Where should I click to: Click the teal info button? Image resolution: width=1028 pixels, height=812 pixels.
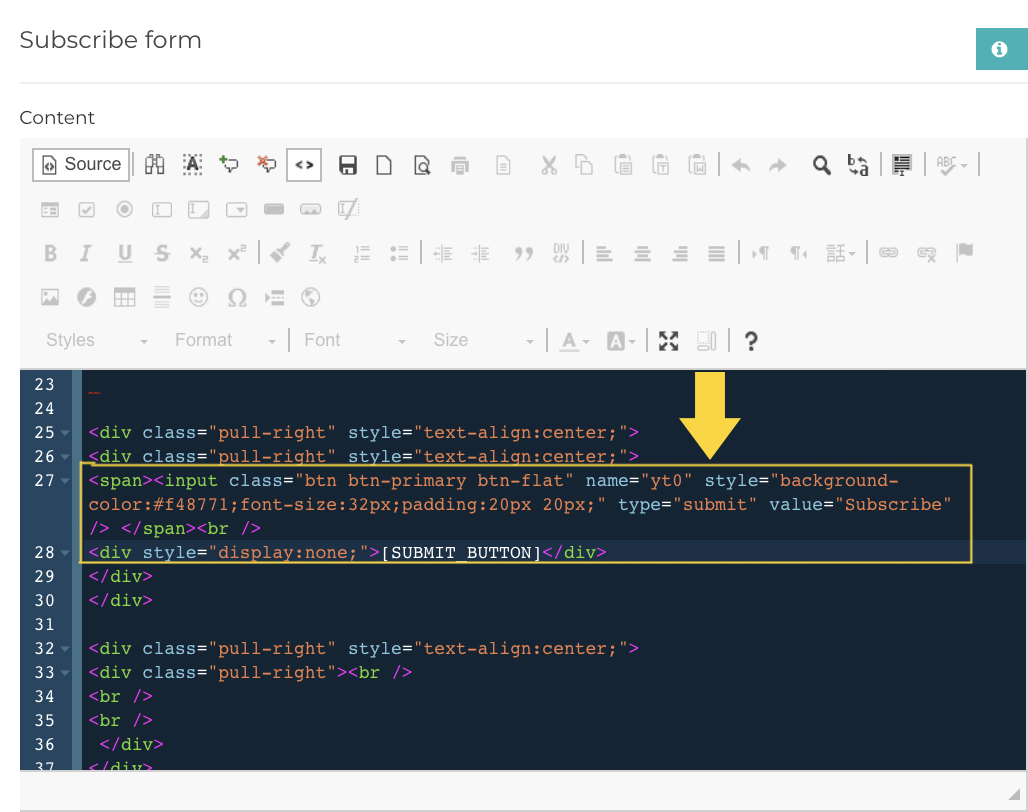pos(1001,48)
